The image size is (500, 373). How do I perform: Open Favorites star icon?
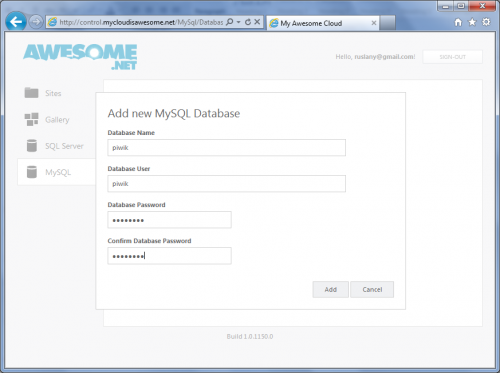472,22
